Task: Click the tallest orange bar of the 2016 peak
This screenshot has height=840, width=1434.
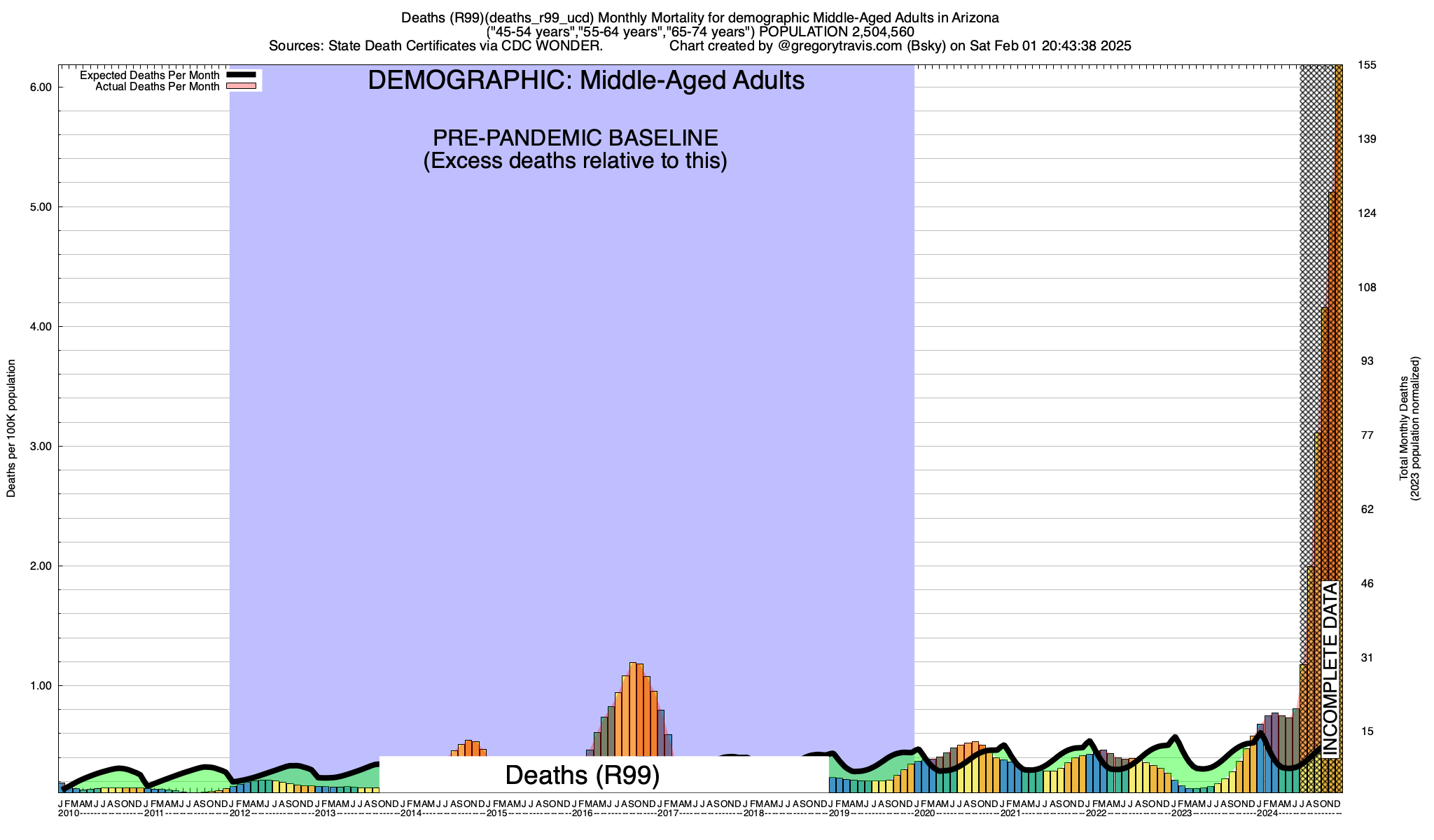Action: (633, 709)
